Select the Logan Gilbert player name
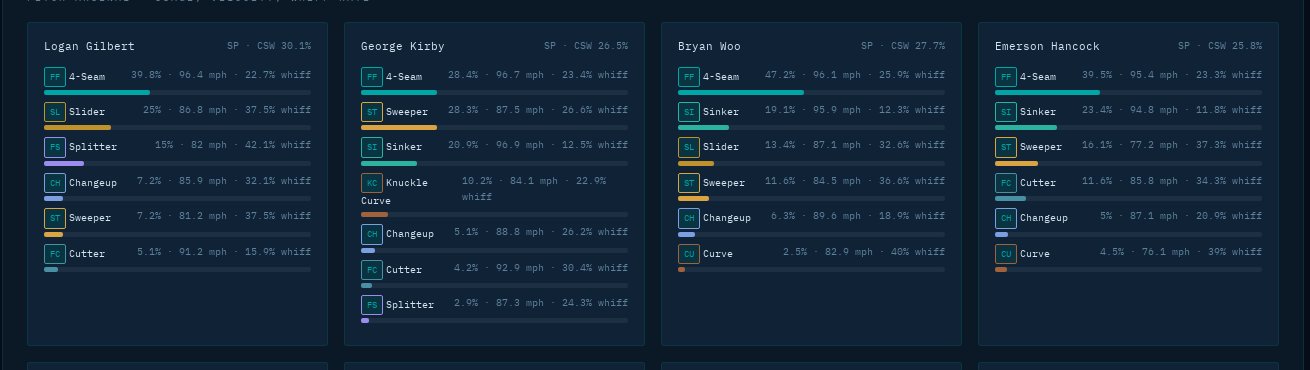Viewport: 1310px width, 370px height. point(89,46)
